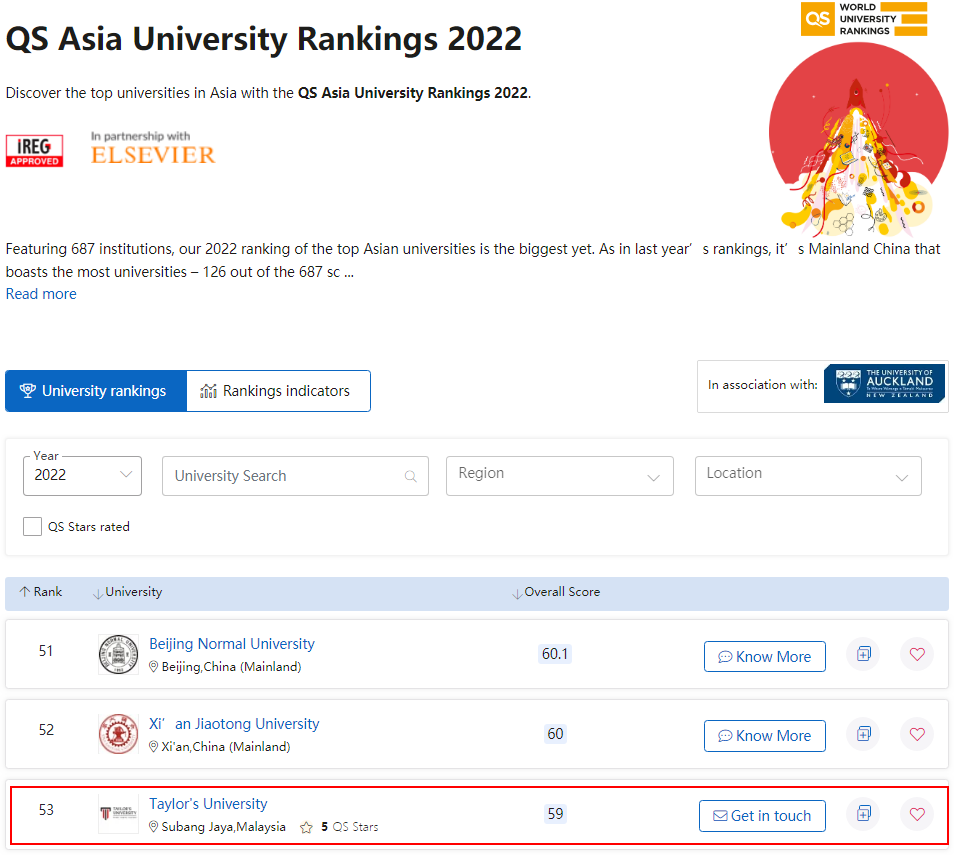Click the 5 QS Stars rating text
Viewport: 954px width, 855px height.
[350, 827]
